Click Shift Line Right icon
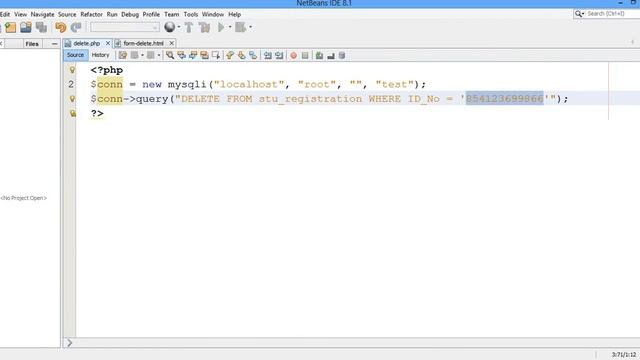640x360 pixels. point(279,55)
